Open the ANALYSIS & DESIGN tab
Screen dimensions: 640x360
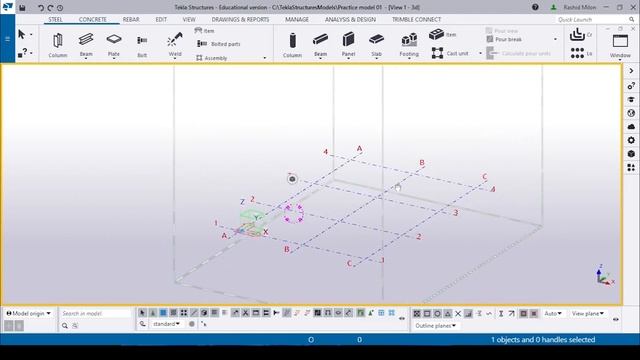click(350, 20)
